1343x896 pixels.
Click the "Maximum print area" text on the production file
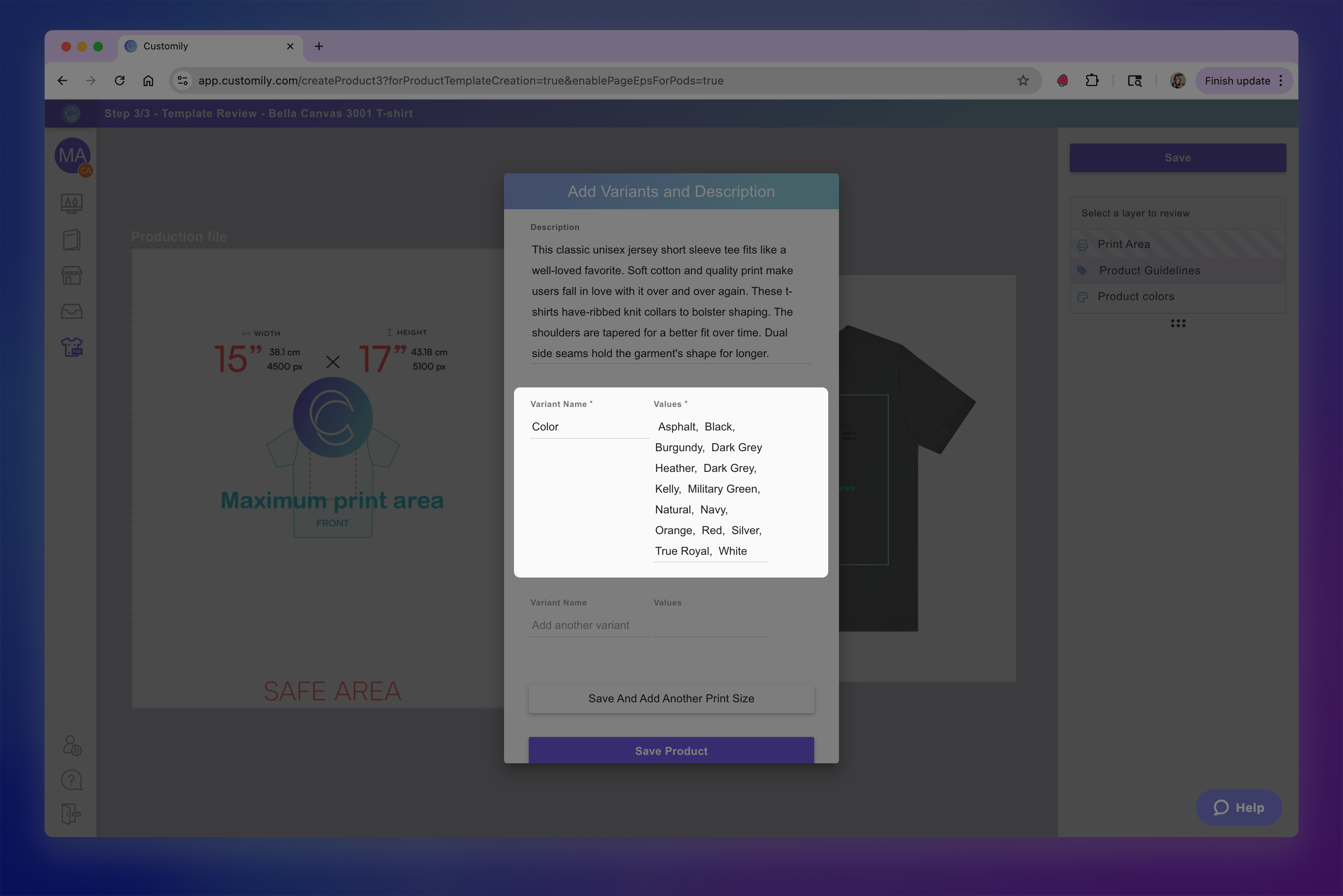click(x=332, y=501)
